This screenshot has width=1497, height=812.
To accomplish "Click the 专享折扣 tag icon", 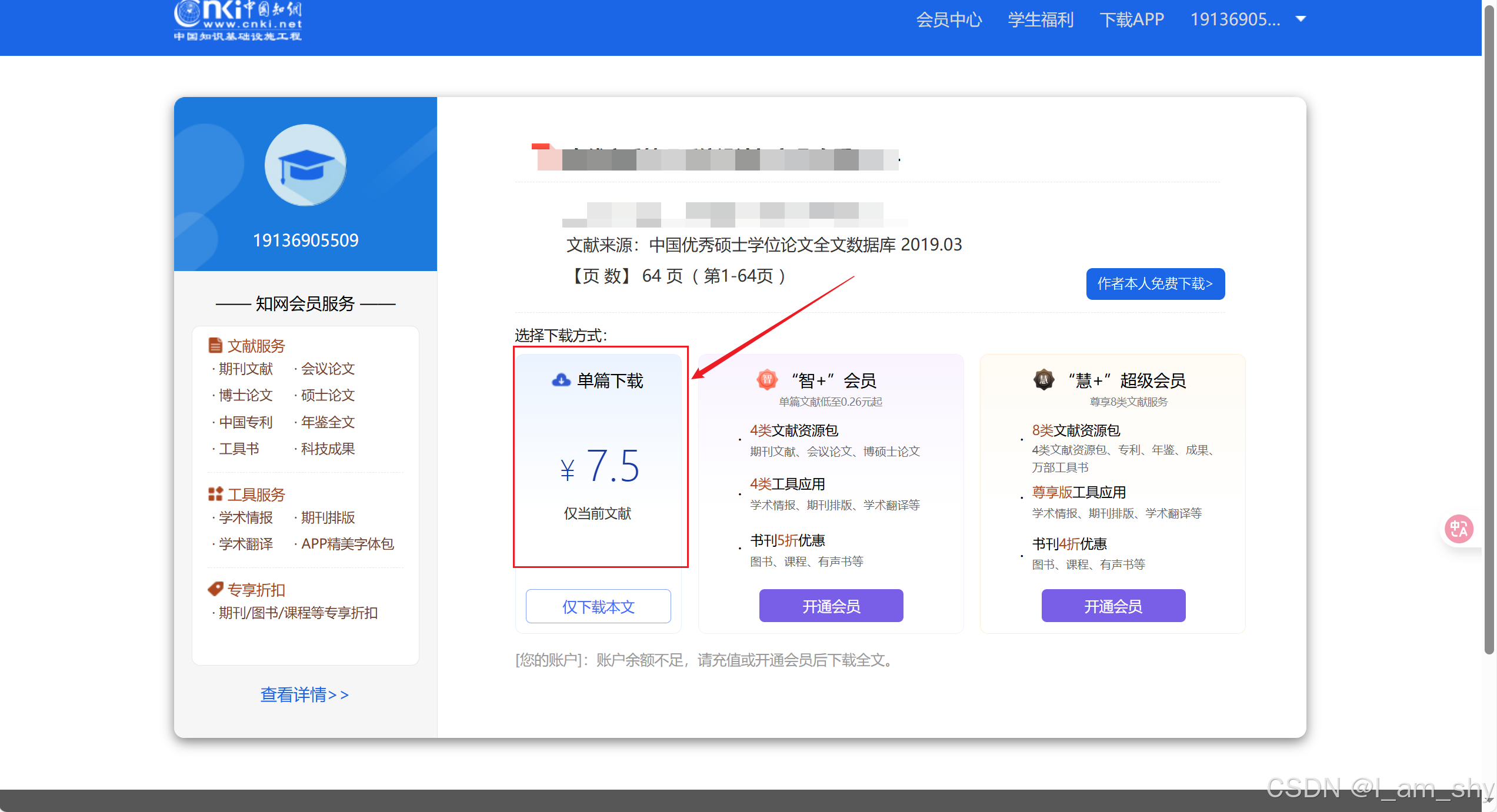I will click(215, 589).
